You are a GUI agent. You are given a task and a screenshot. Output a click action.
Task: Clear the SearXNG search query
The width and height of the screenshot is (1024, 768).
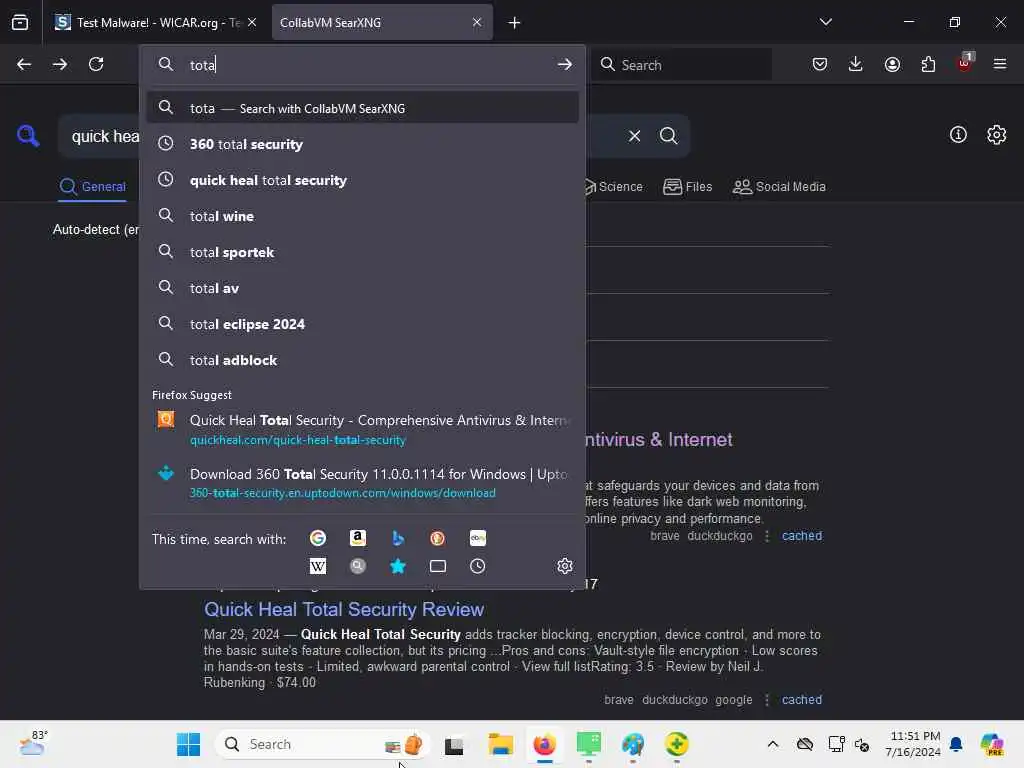point(634,136)
